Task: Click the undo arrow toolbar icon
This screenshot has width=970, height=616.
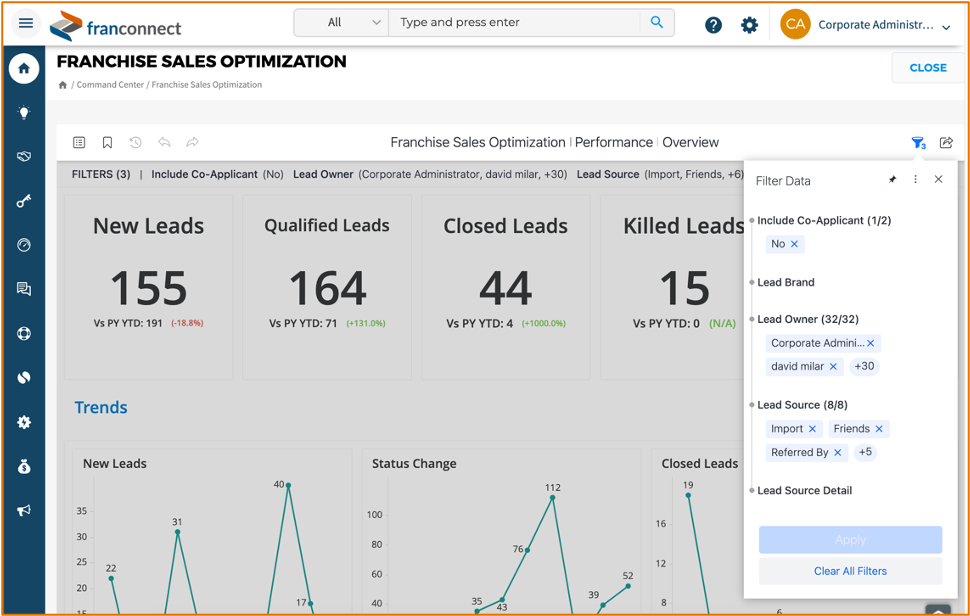Action: tap(164, 142)
